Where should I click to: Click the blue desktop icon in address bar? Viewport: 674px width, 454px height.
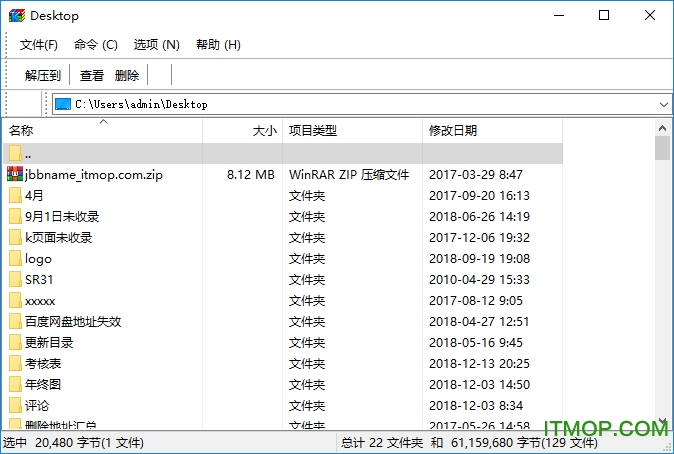coord(63,104)
